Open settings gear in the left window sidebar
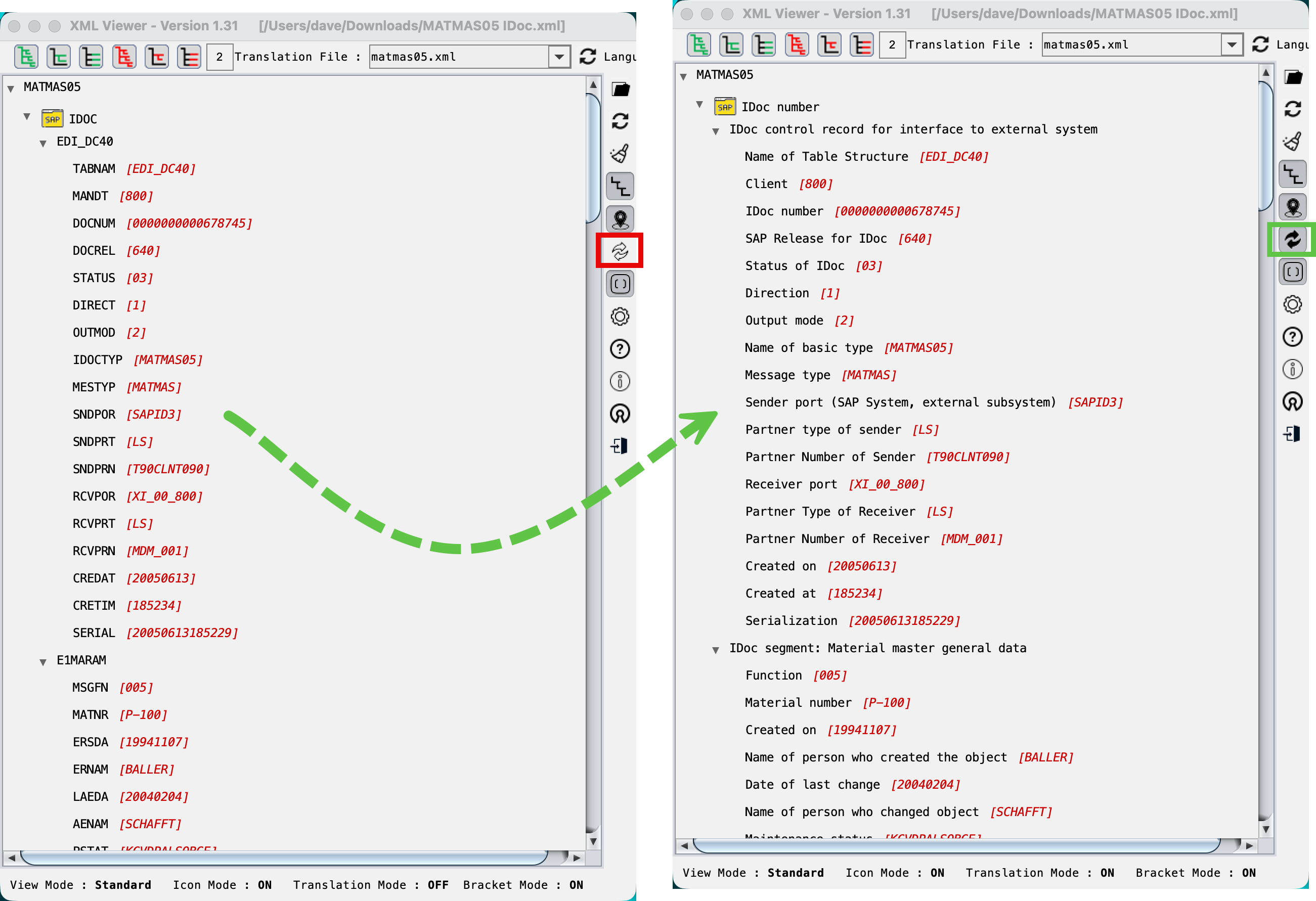Screen dimensions: 1316x901 pos(620,317)
